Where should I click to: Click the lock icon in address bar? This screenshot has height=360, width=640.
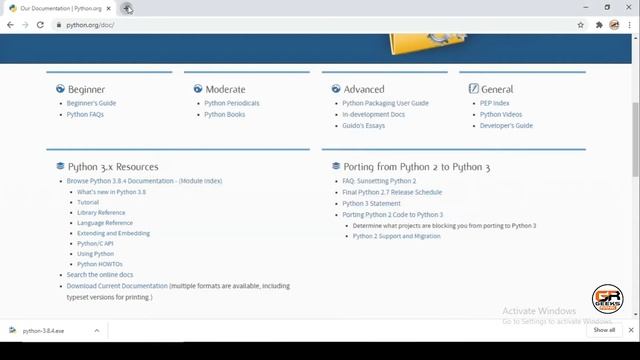[59, 25]
